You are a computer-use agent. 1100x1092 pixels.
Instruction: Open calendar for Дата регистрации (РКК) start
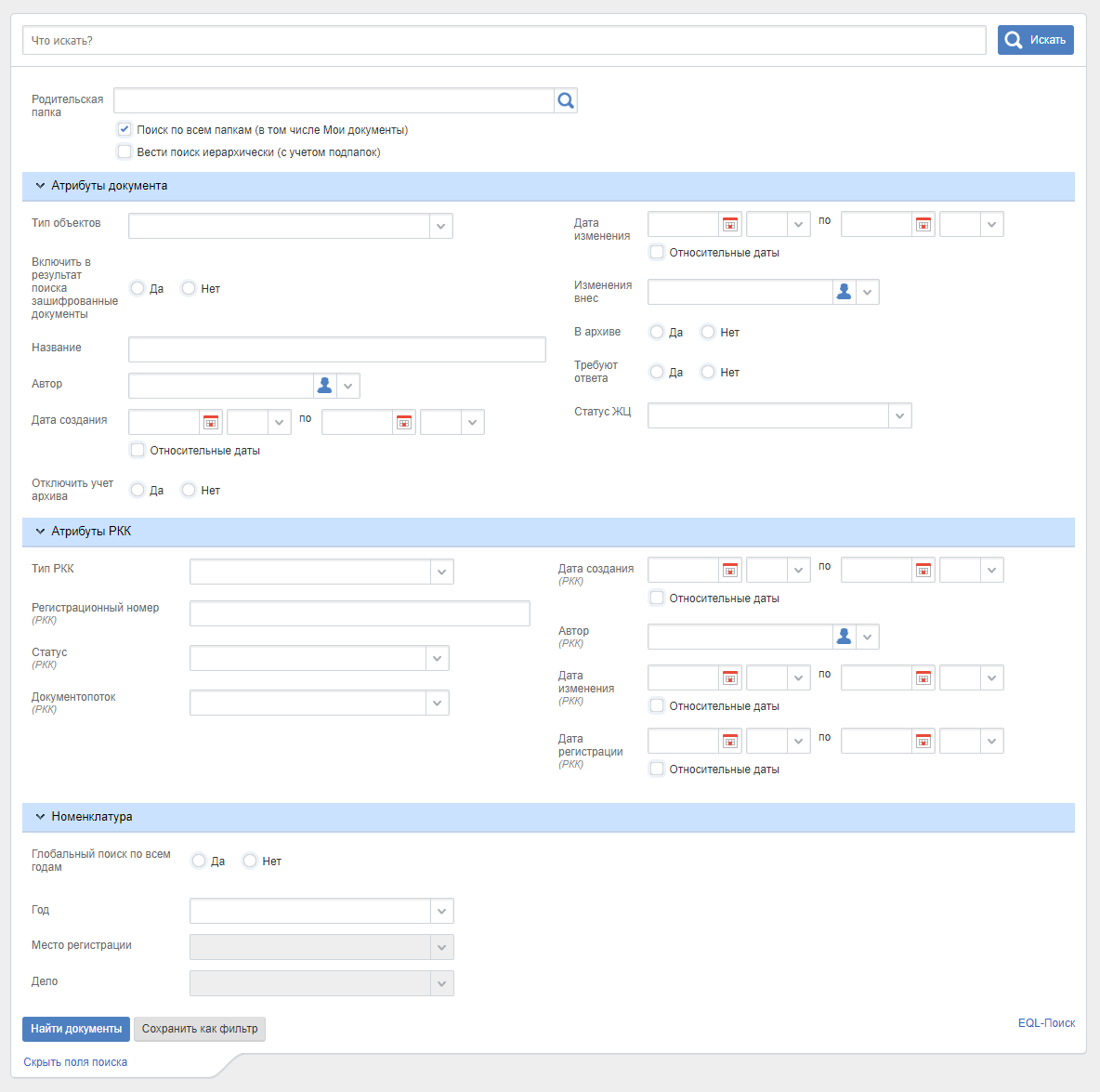[730, 741]
